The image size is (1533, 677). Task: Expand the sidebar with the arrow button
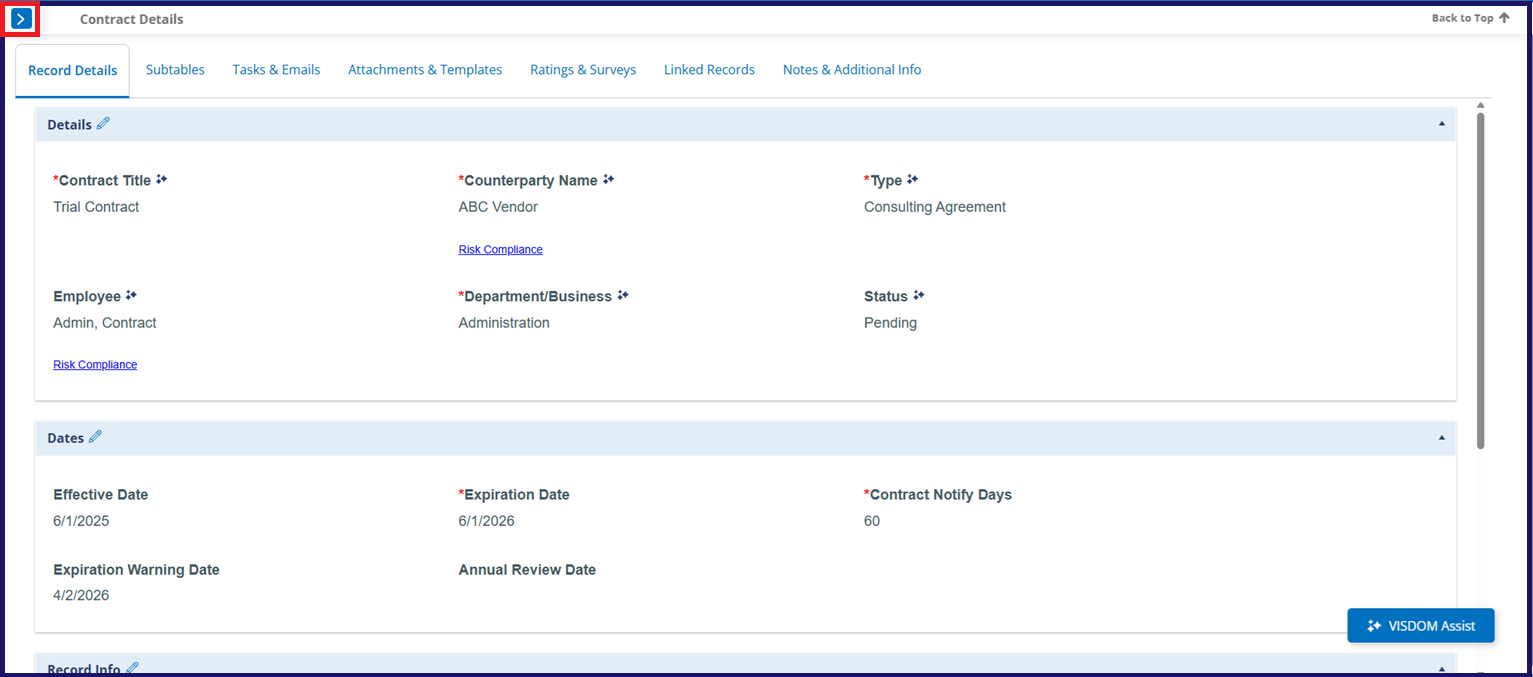click(x=21, y=19)
